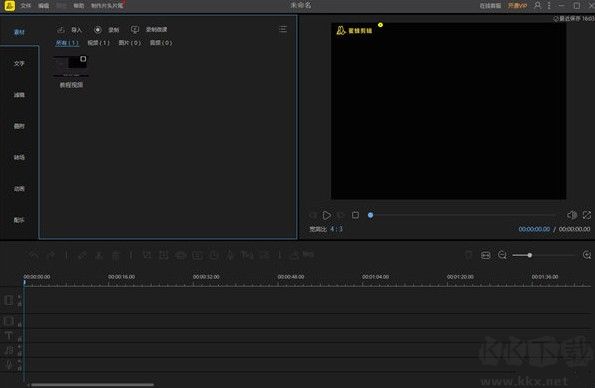Open the three-dot more menu in title bar
This screenshot has height=388, width=595.
(x=549, y=5)
